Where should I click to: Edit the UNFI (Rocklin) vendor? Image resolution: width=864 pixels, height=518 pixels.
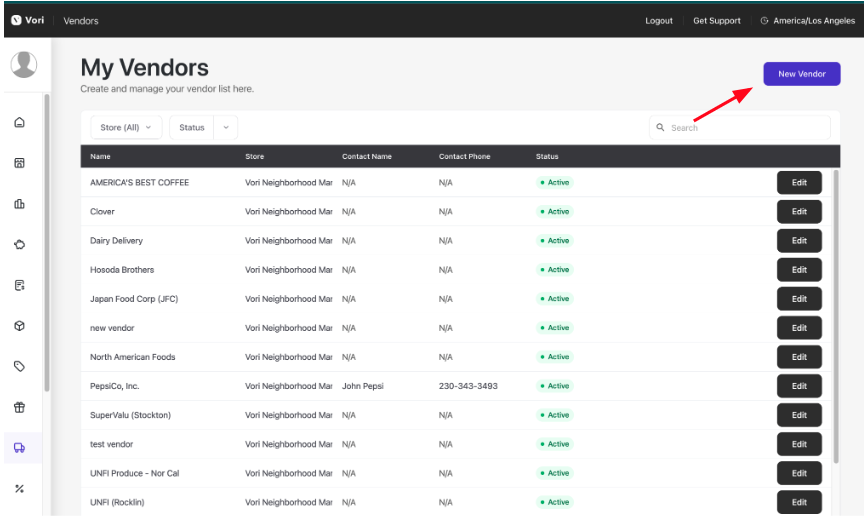point(799,502)
